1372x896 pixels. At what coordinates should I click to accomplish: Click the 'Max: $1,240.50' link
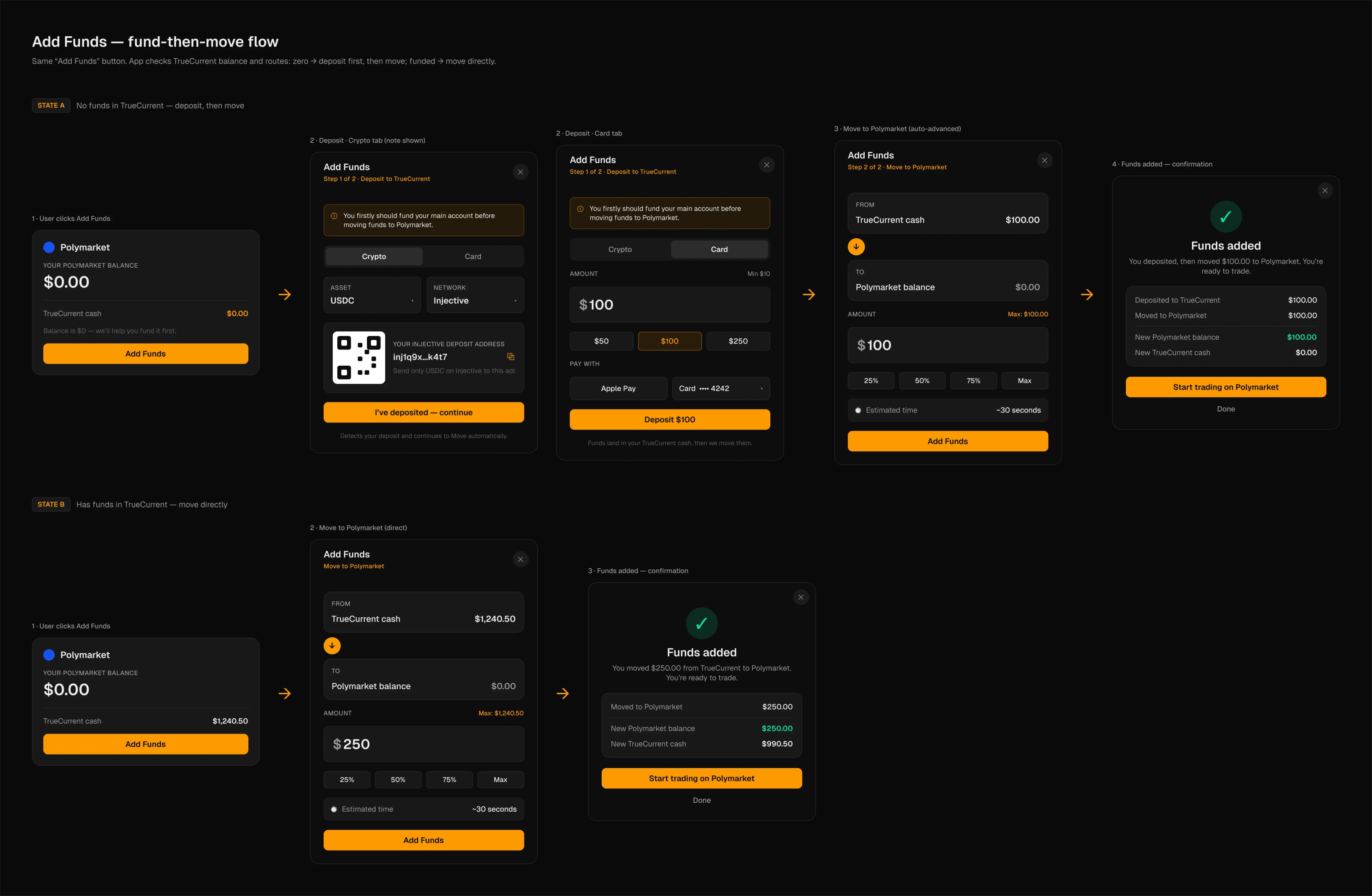[x=501, y=713]
